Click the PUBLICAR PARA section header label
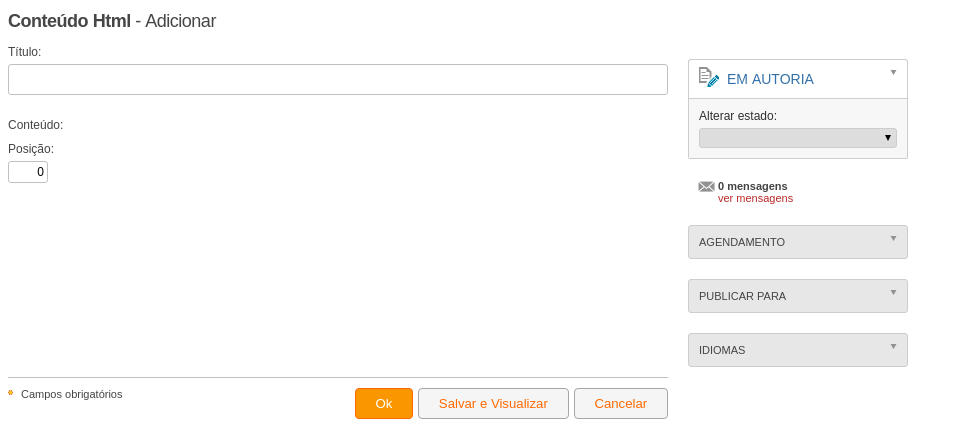 point(742,297)
